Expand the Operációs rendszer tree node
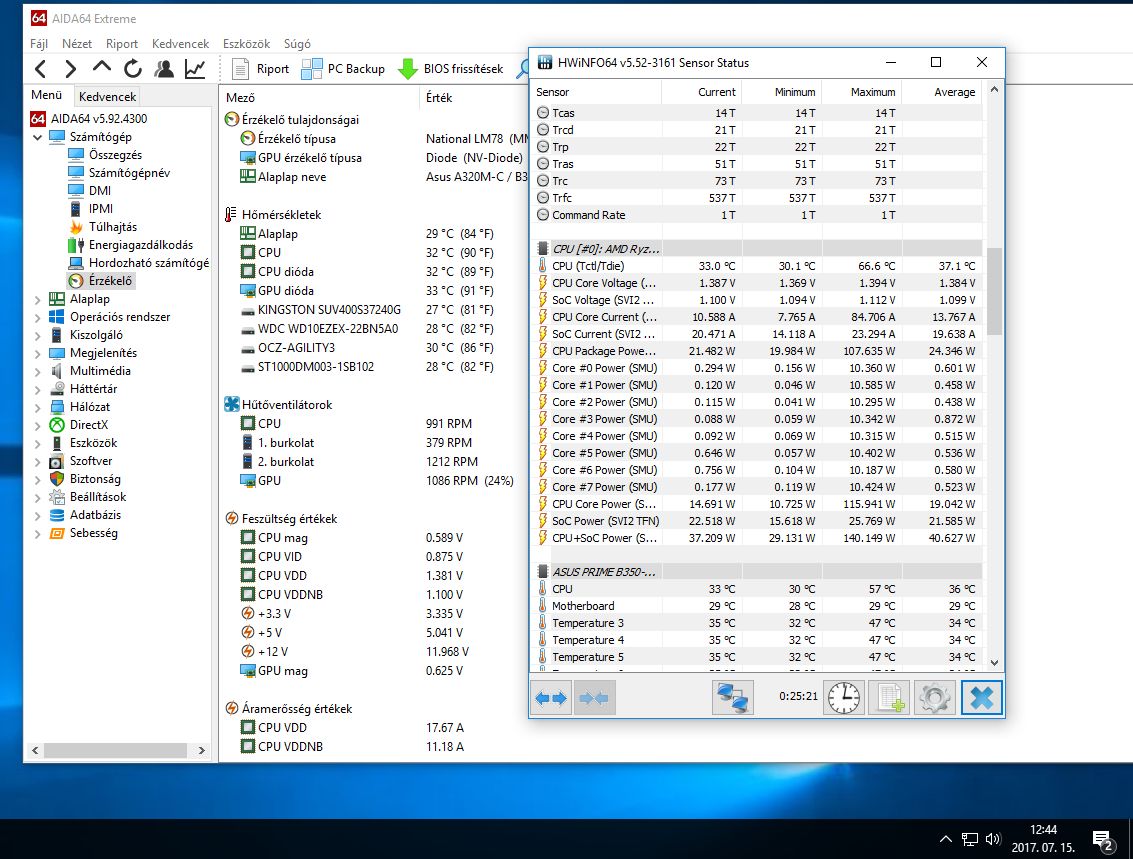This screenshot has height=859, width=1133. click(x=37, y=317)
